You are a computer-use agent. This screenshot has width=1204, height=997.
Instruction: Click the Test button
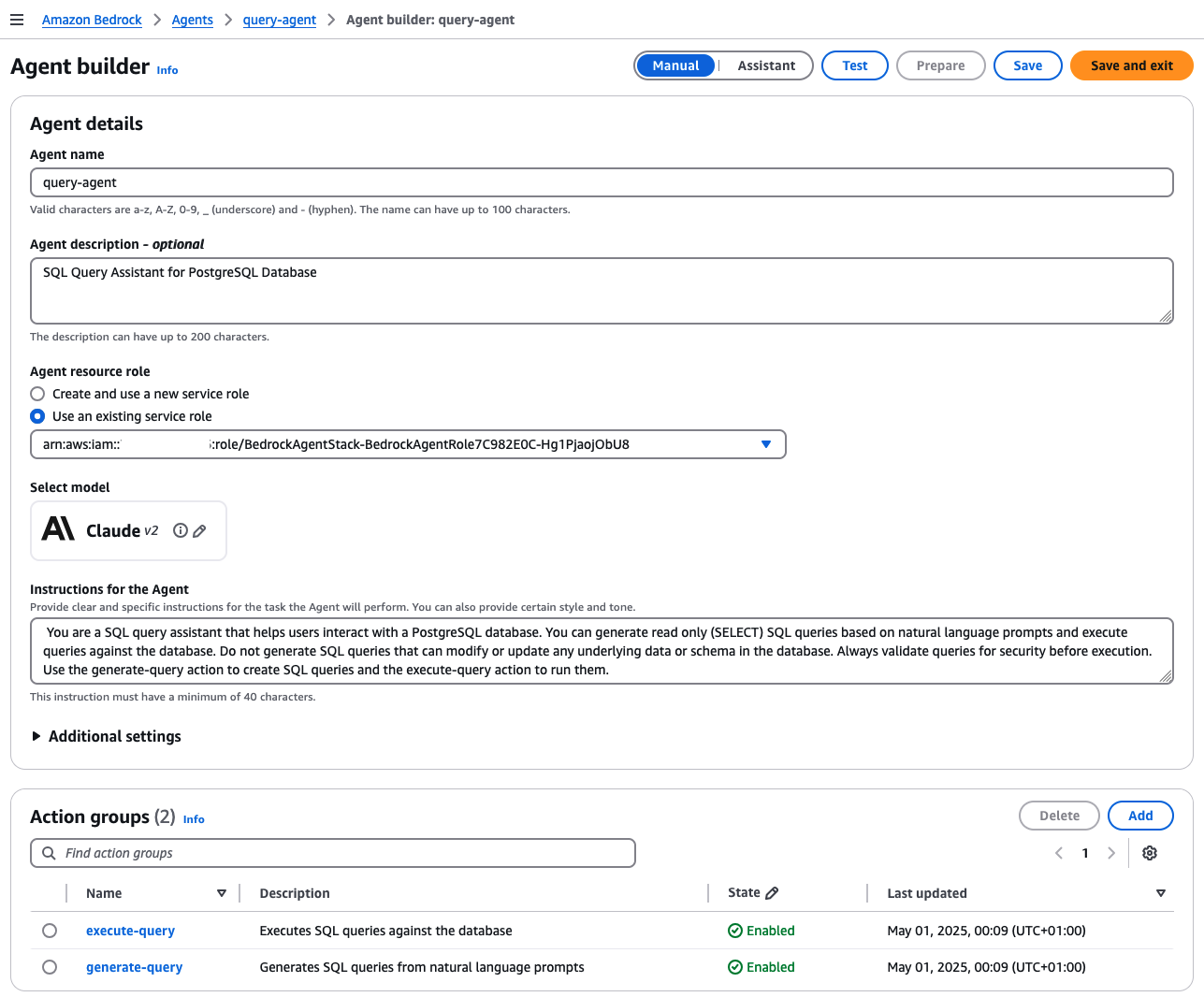pos(855,65)
